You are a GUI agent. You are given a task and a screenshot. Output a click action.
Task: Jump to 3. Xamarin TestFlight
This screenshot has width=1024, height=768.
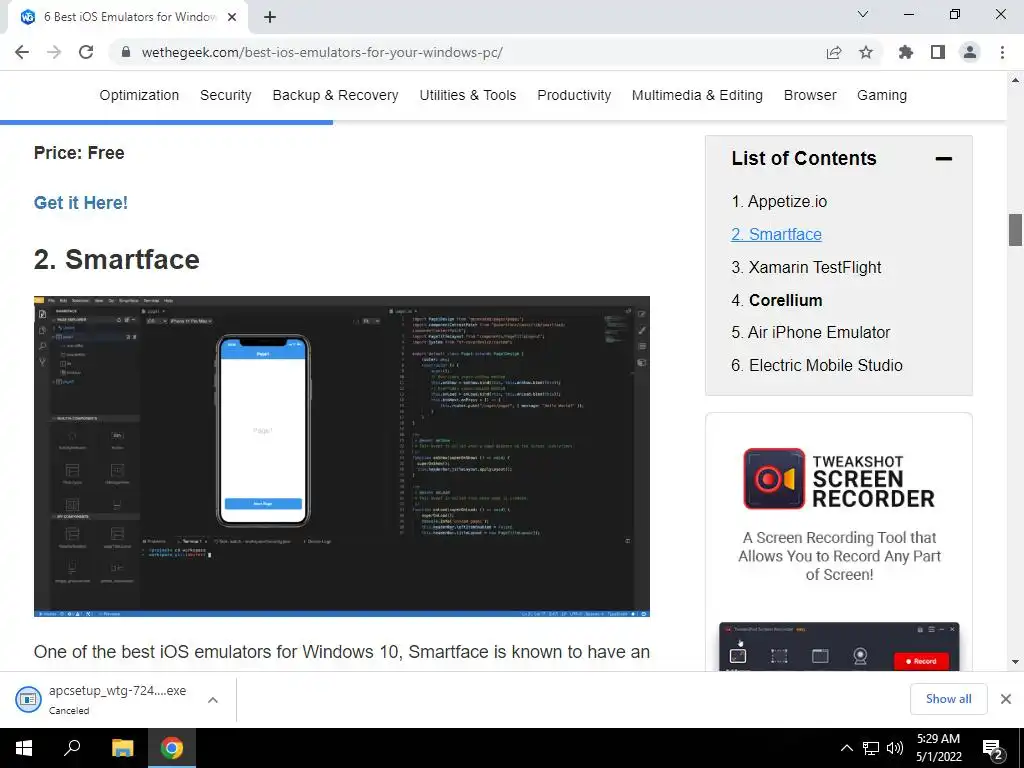click(807, 267)
